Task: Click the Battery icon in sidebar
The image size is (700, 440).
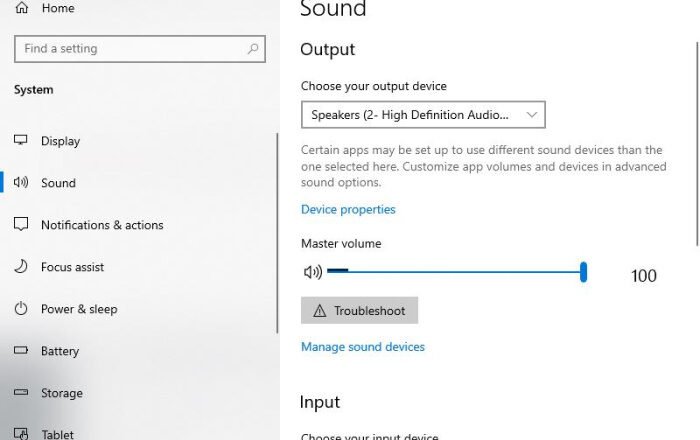Action: coord(21,351)
